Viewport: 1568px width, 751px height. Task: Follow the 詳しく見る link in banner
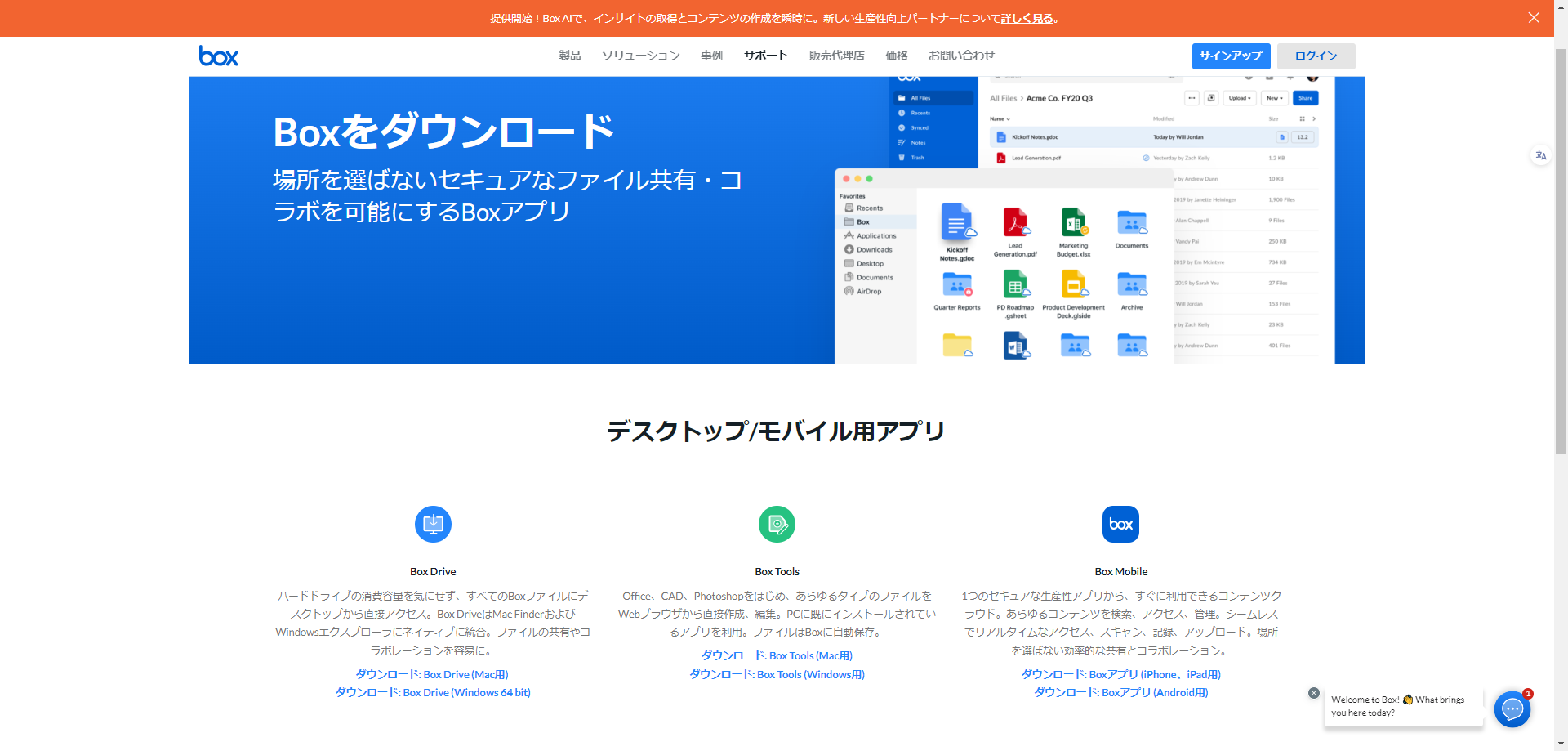coord(1027,18)
